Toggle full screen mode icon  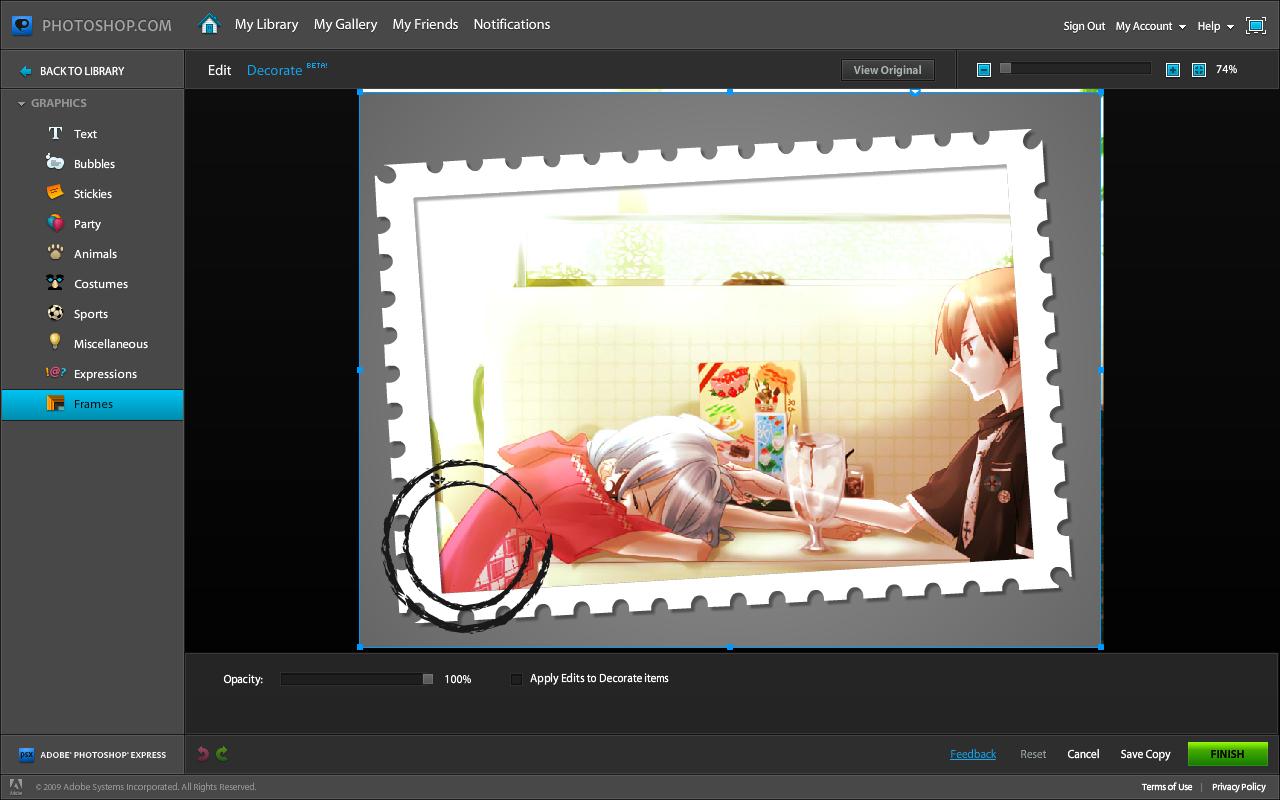click(x=1256, y=25)
